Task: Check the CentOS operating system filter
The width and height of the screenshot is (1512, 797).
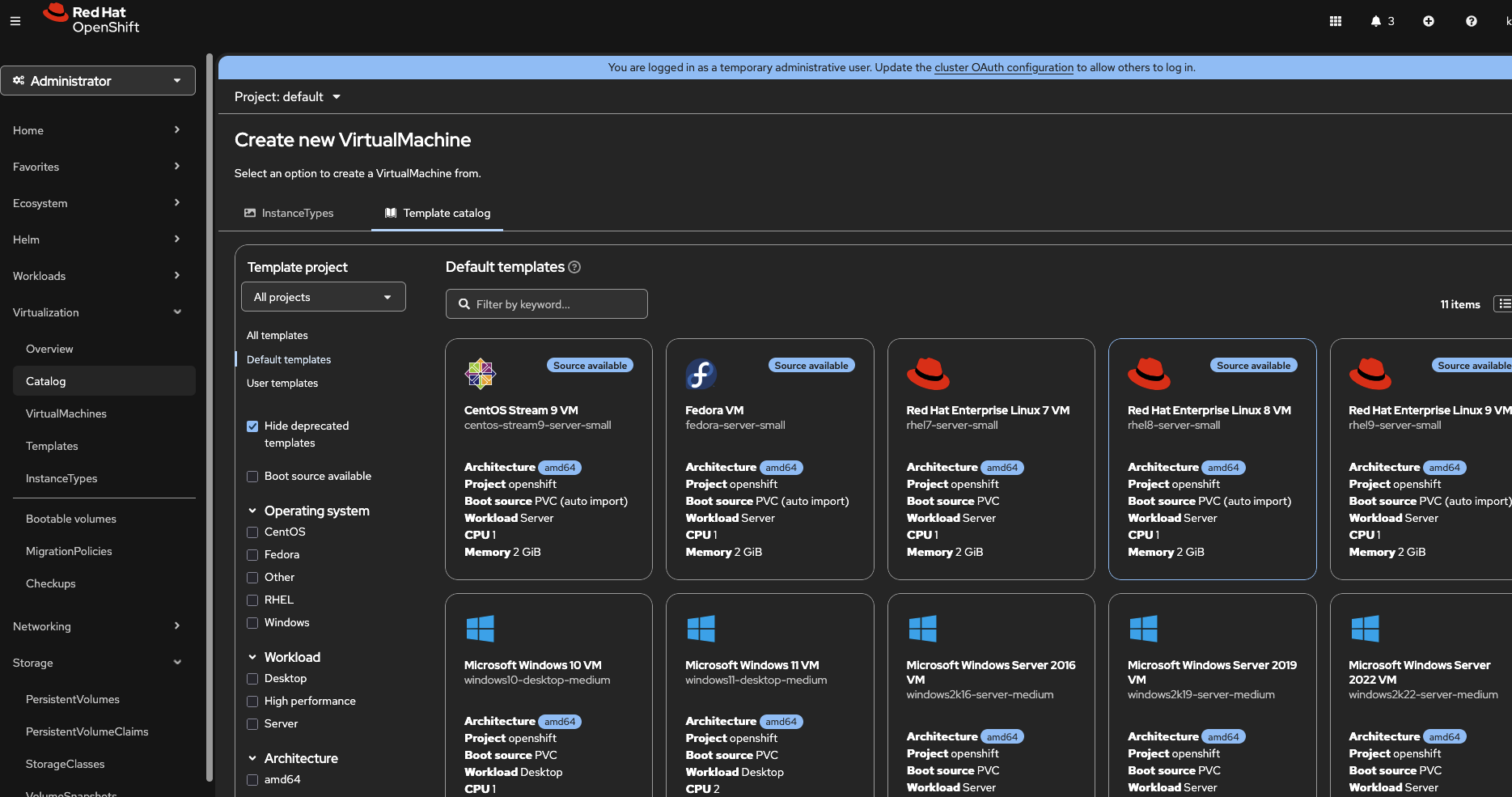Action: point(252,532)
